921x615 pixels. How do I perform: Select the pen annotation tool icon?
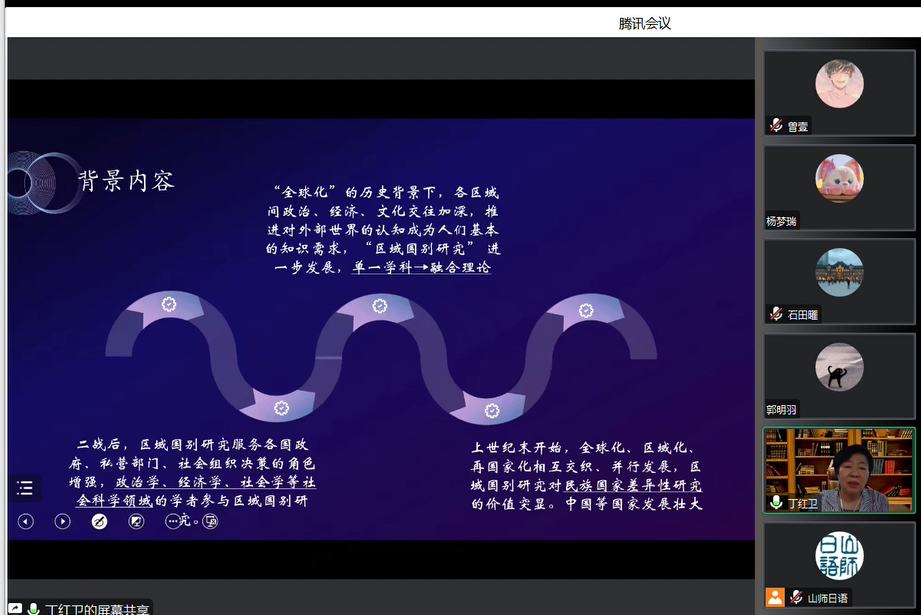tap(99, 521)
